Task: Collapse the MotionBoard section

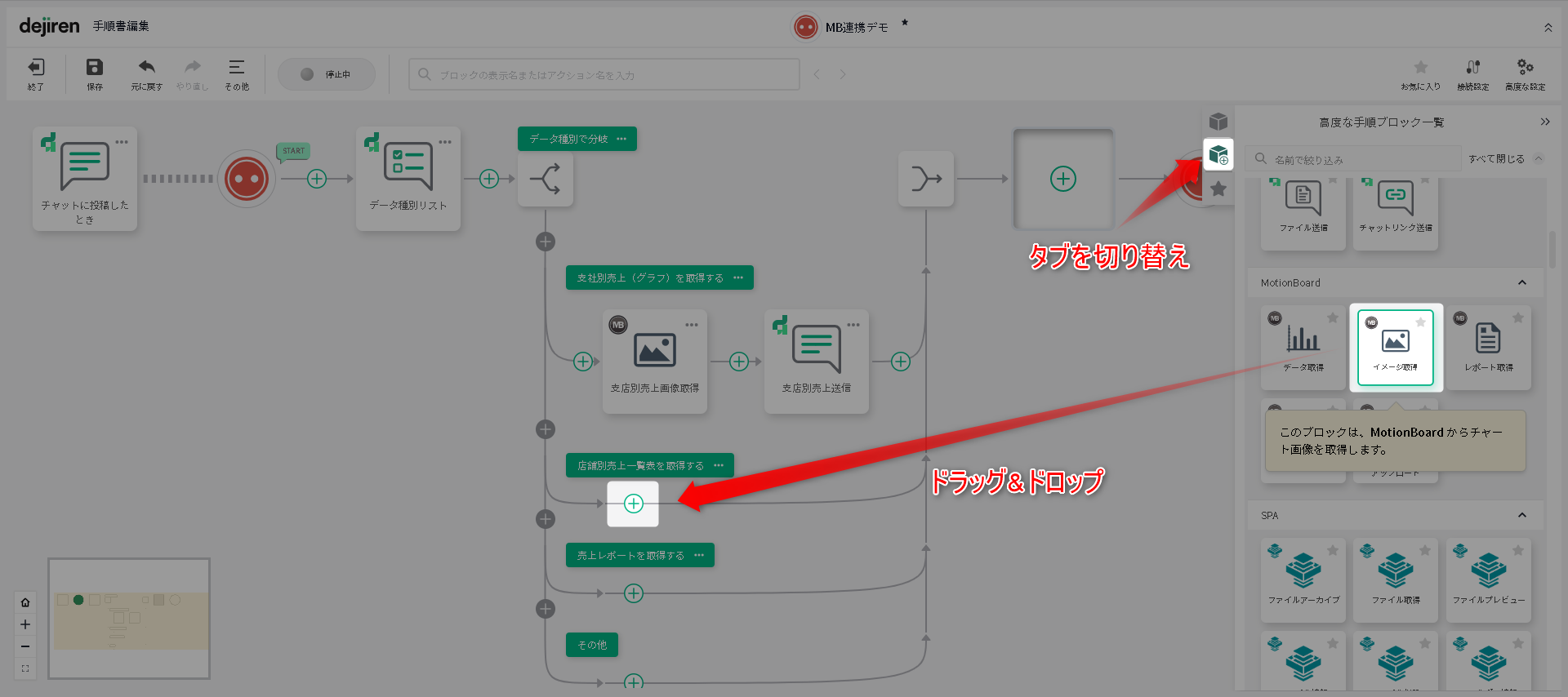Action: click(x=1522, y=282)
